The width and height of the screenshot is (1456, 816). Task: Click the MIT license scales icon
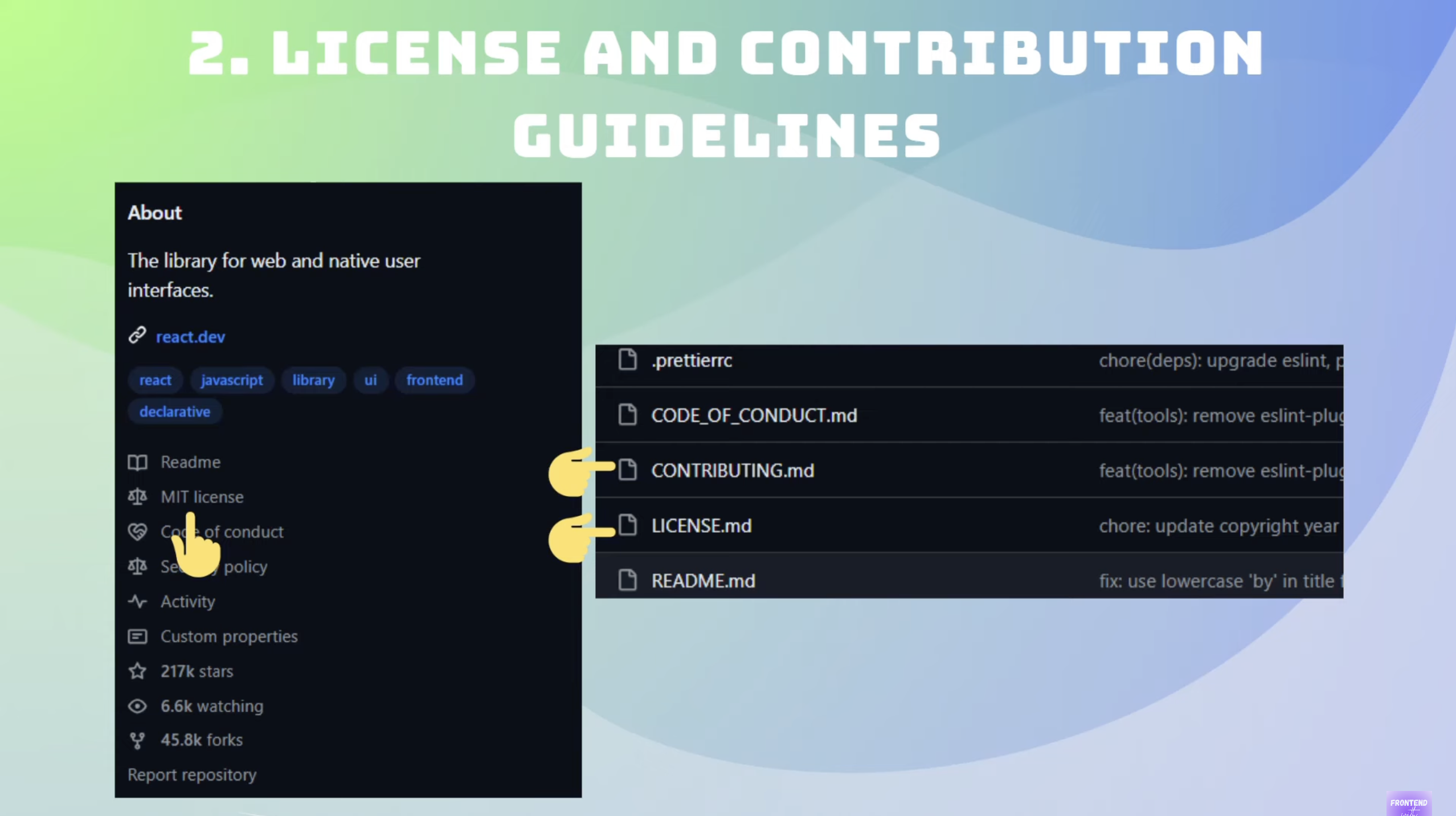pyautogui.click(x=138, y=497)
